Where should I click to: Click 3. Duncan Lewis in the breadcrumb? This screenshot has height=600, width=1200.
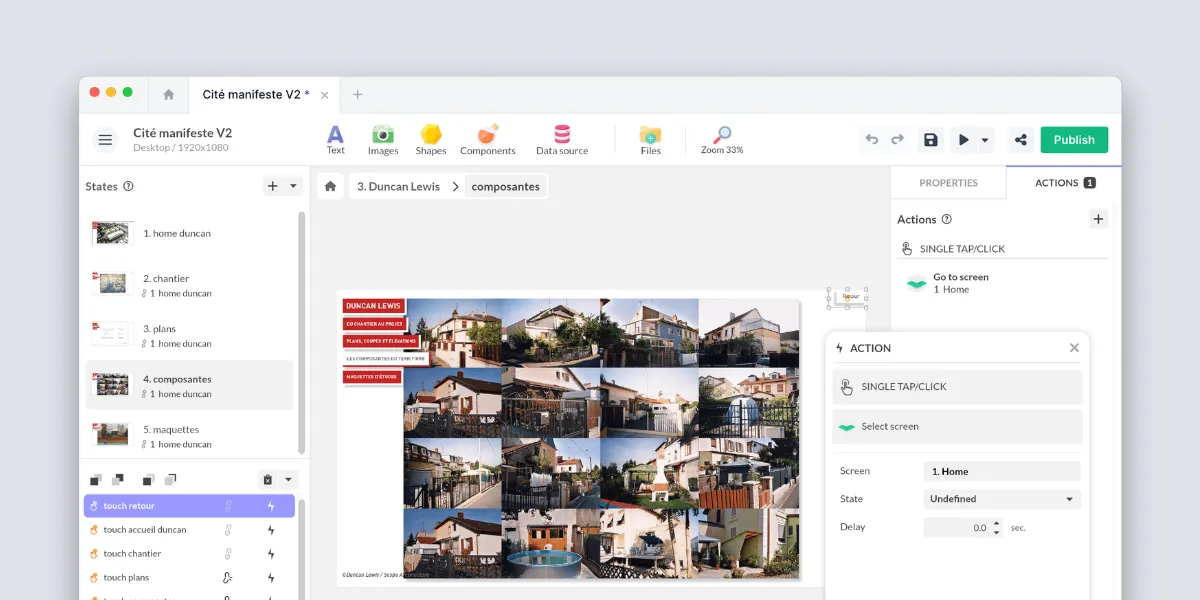pyautogui.click(x=398, y=186)
